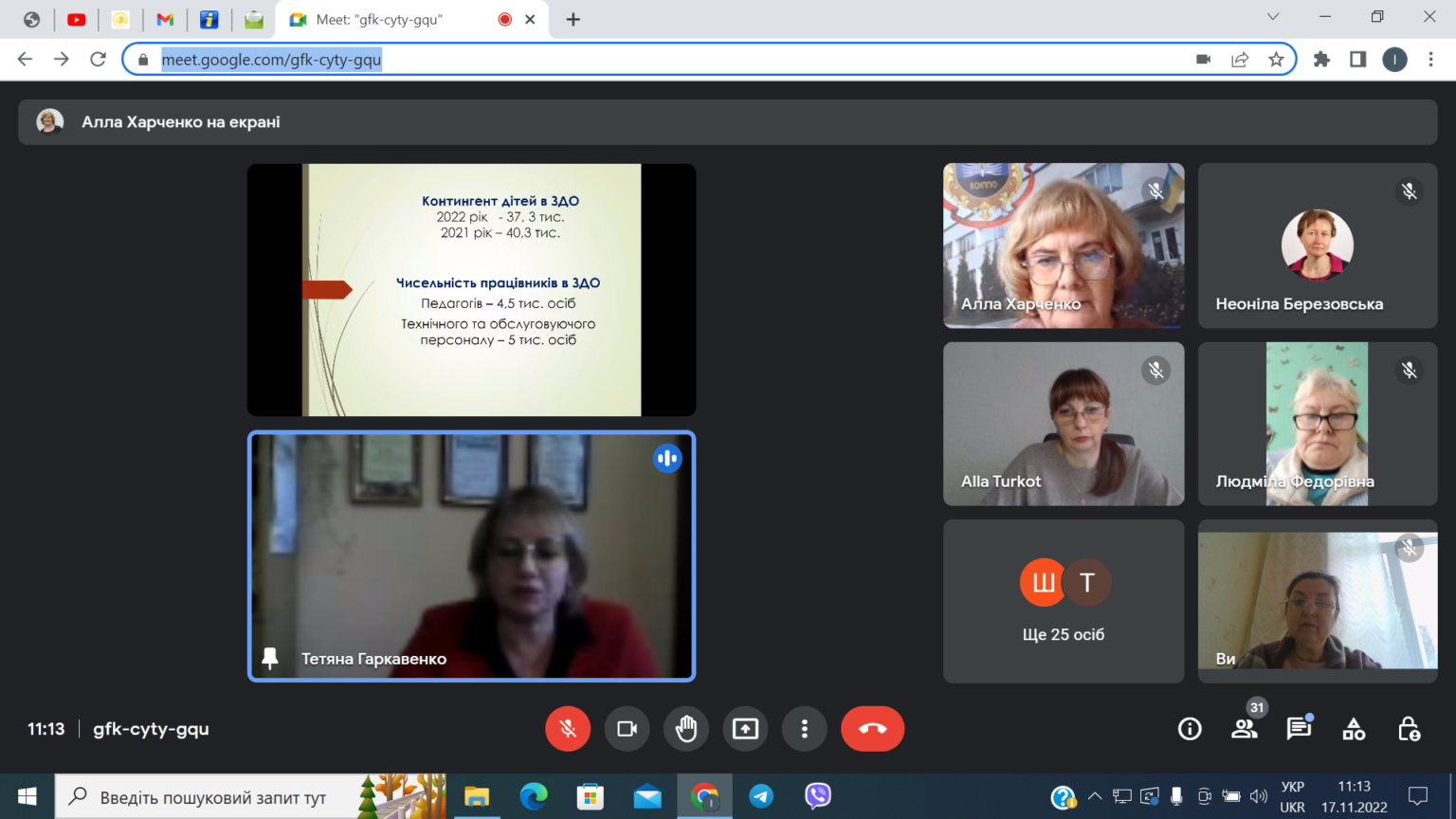1456x819 pixels.
Task: Switch to the YouTube browser tab
Action: [77, 19]
